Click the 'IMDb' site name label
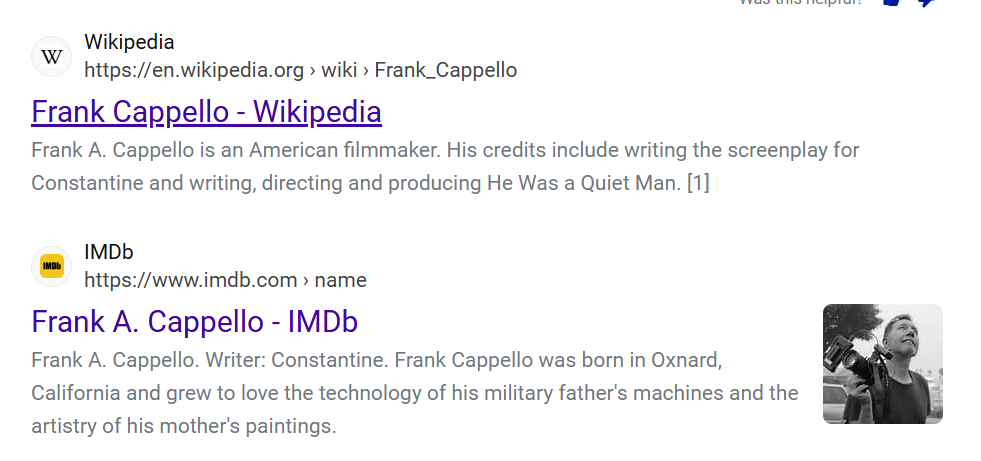 click(109, 252)
